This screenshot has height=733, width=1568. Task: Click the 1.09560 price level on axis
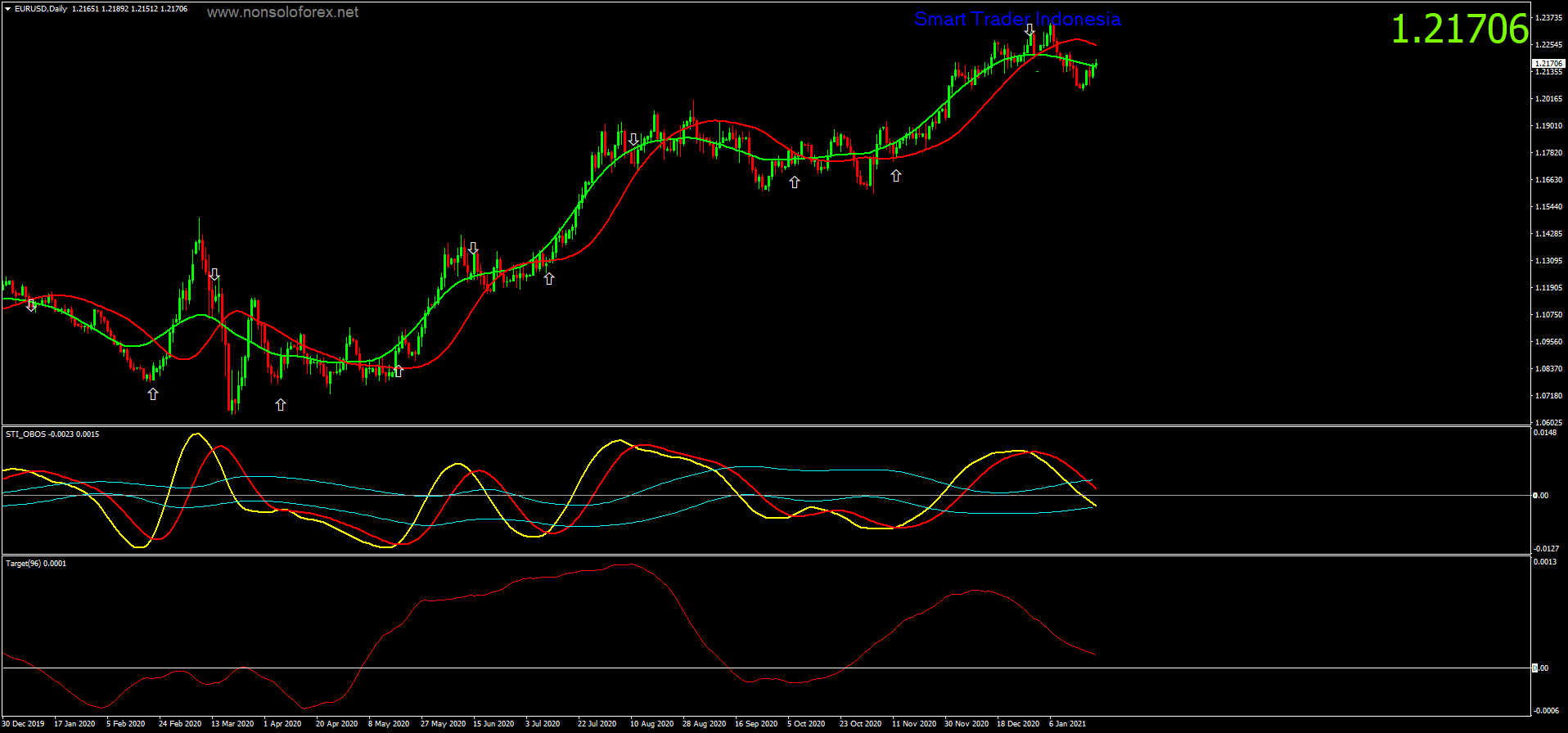click(x=1549, y=342)
